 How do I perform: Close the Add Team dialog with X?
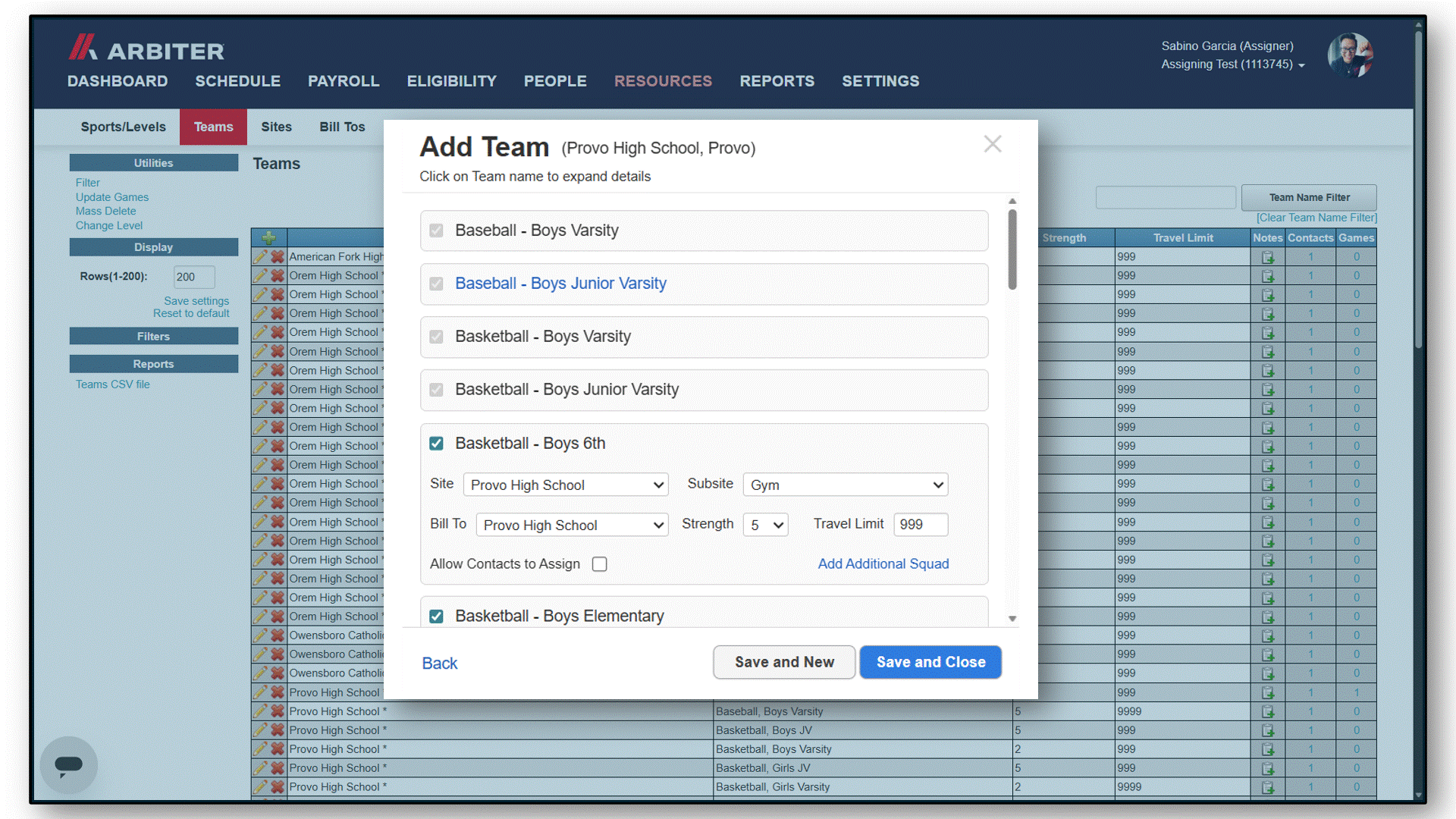coord(993,144)
